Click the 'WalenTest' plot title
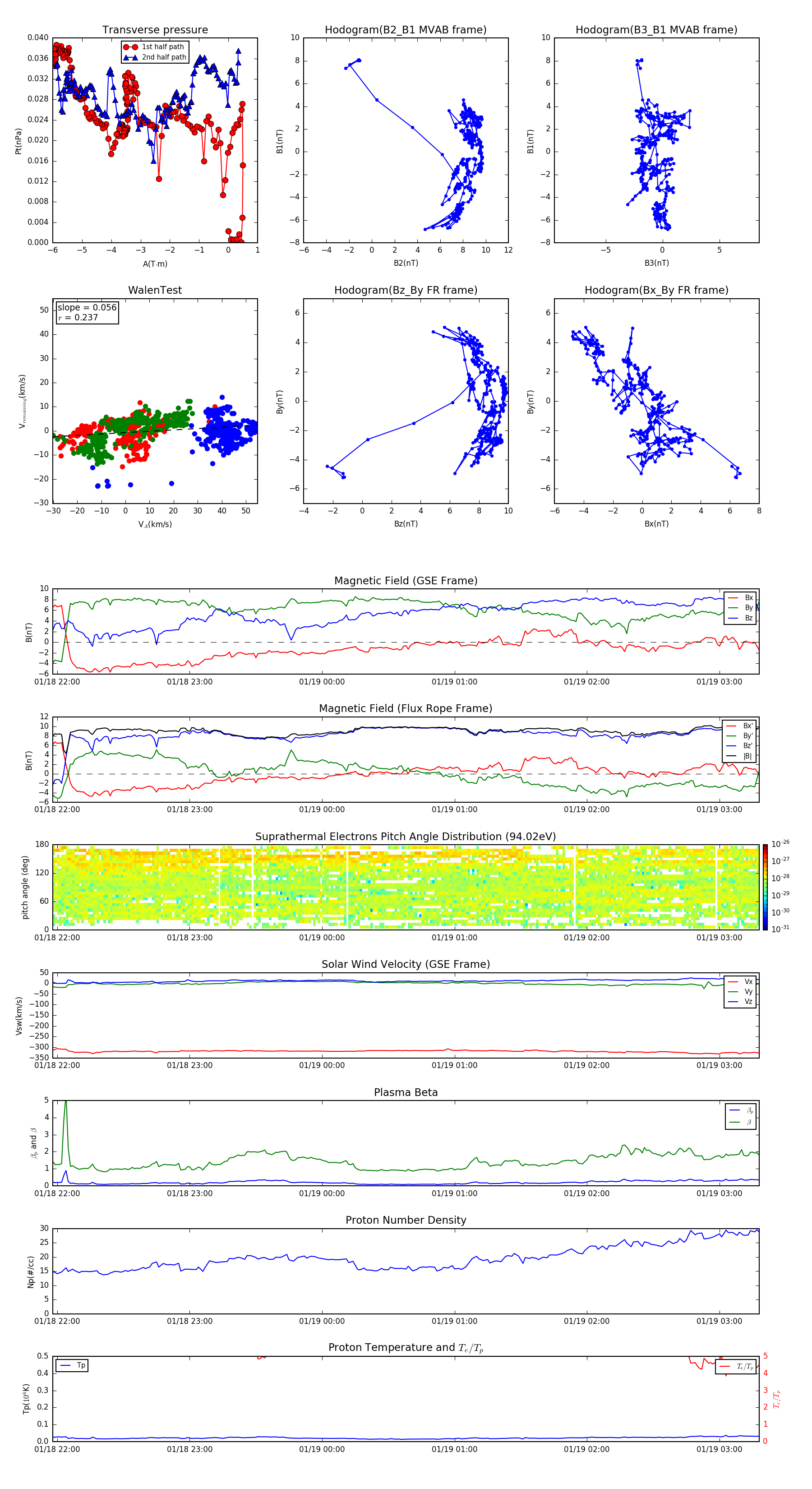The image size is (812, 1489). pyautogui.click(x=155, y=290)
